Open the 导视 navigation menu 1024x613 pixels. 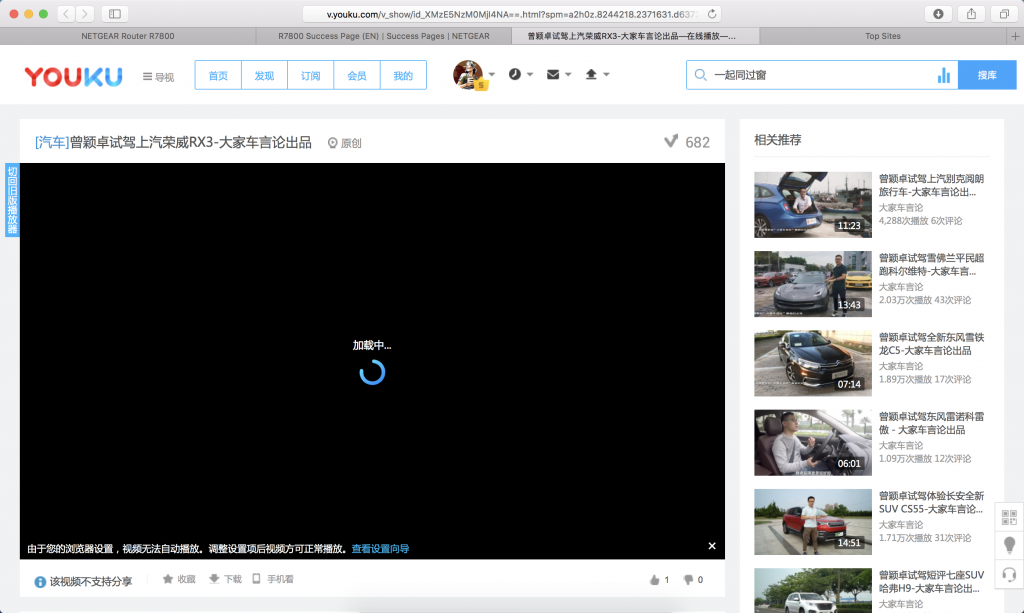(x=158, y=76)
